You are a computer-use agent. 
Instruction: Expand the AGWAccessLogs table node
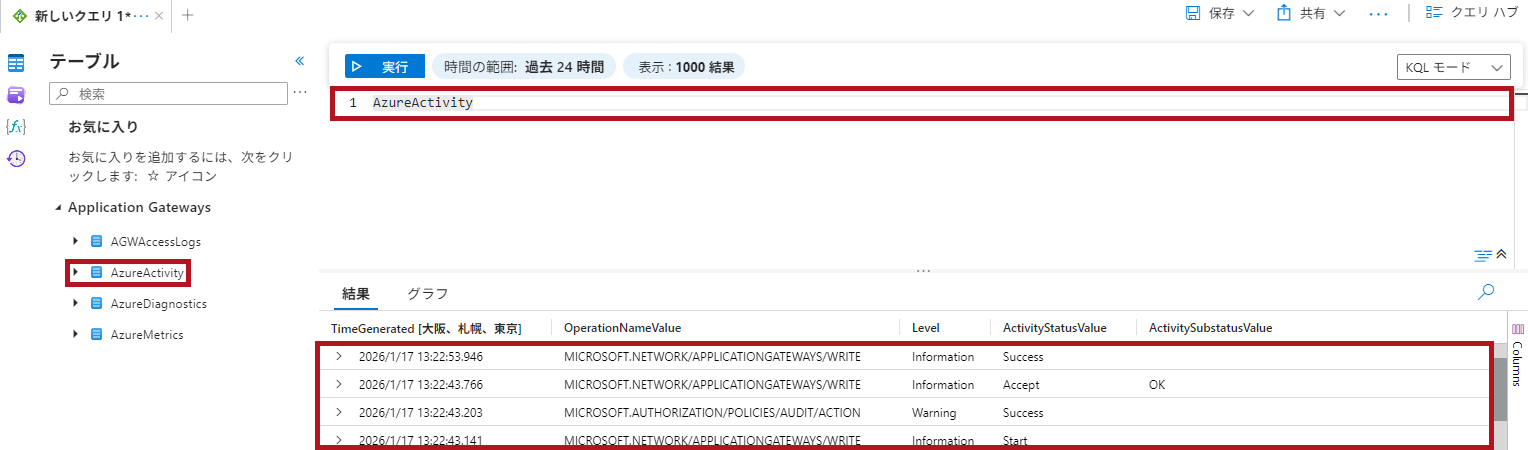pos(75,241)
